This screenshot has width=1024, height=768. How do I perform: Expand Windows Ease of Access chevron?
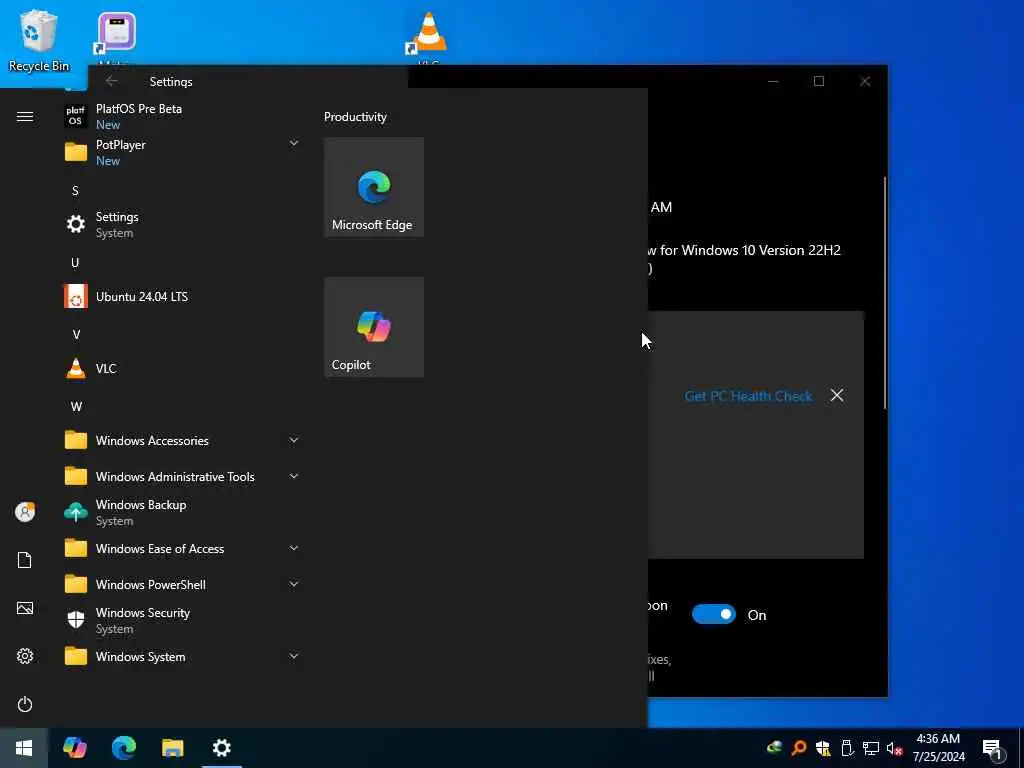(x=294, y=548)
